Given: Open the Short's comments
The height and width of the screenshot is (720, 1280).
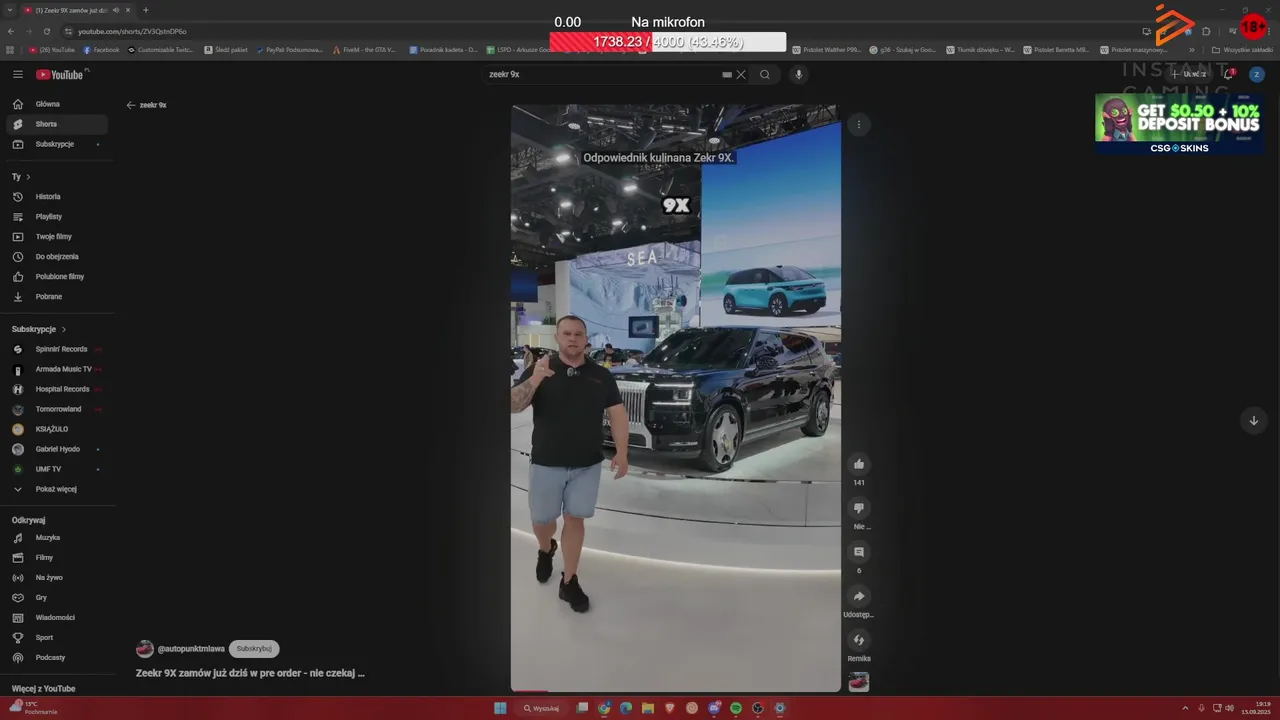Looking at the screenshot, I should pos(859,552).
